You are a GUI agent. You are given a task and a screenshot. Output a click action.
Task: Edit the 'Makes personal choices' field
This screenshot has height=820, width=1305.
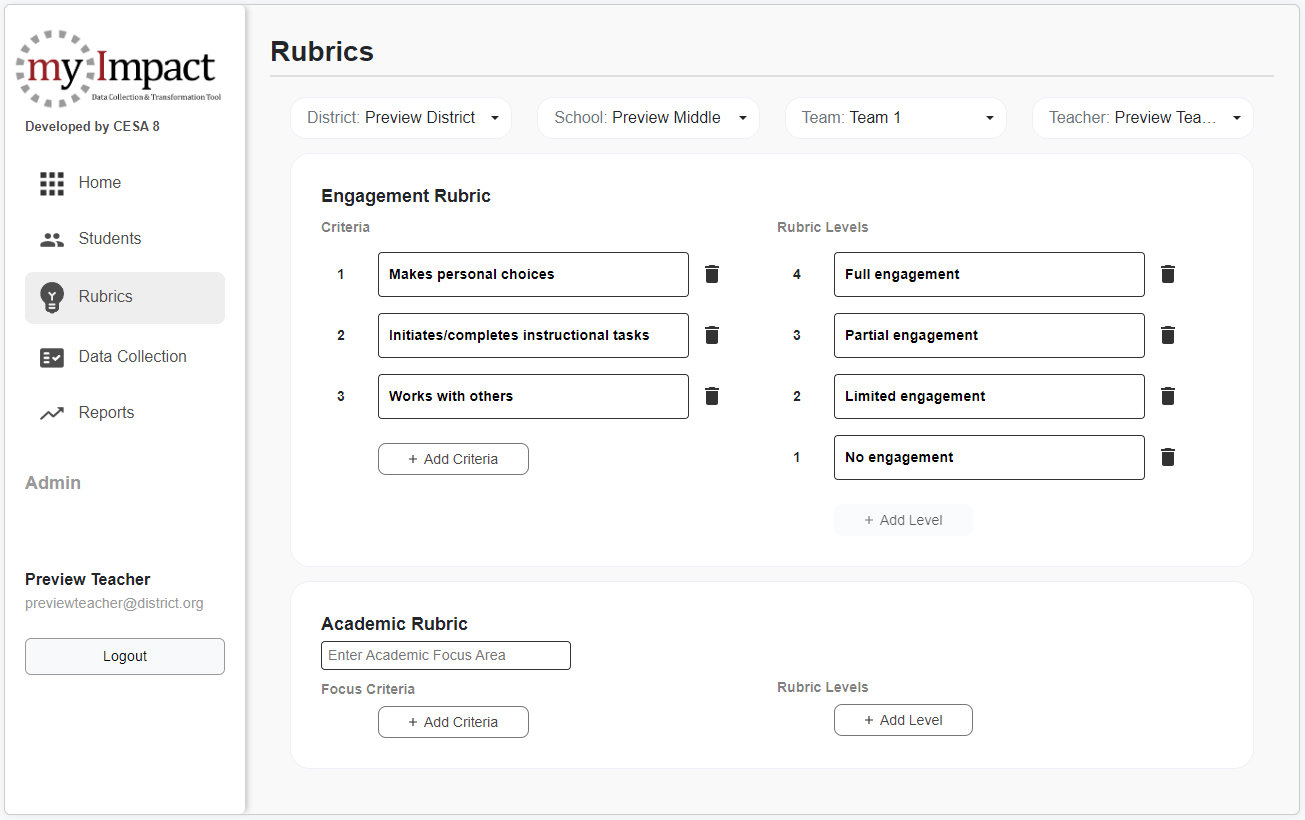pyautogui.click(x=533, y=274)
